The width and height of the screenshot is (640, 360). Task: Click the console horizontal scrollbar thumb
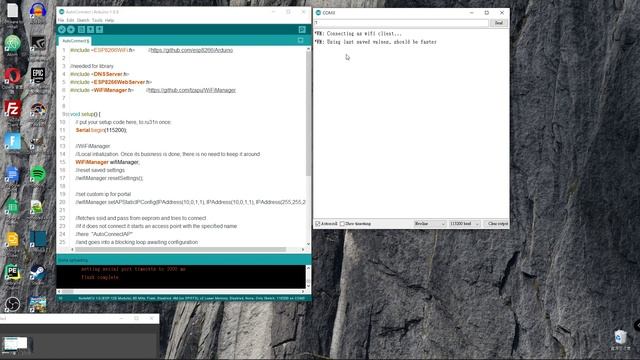coord(67,291)
